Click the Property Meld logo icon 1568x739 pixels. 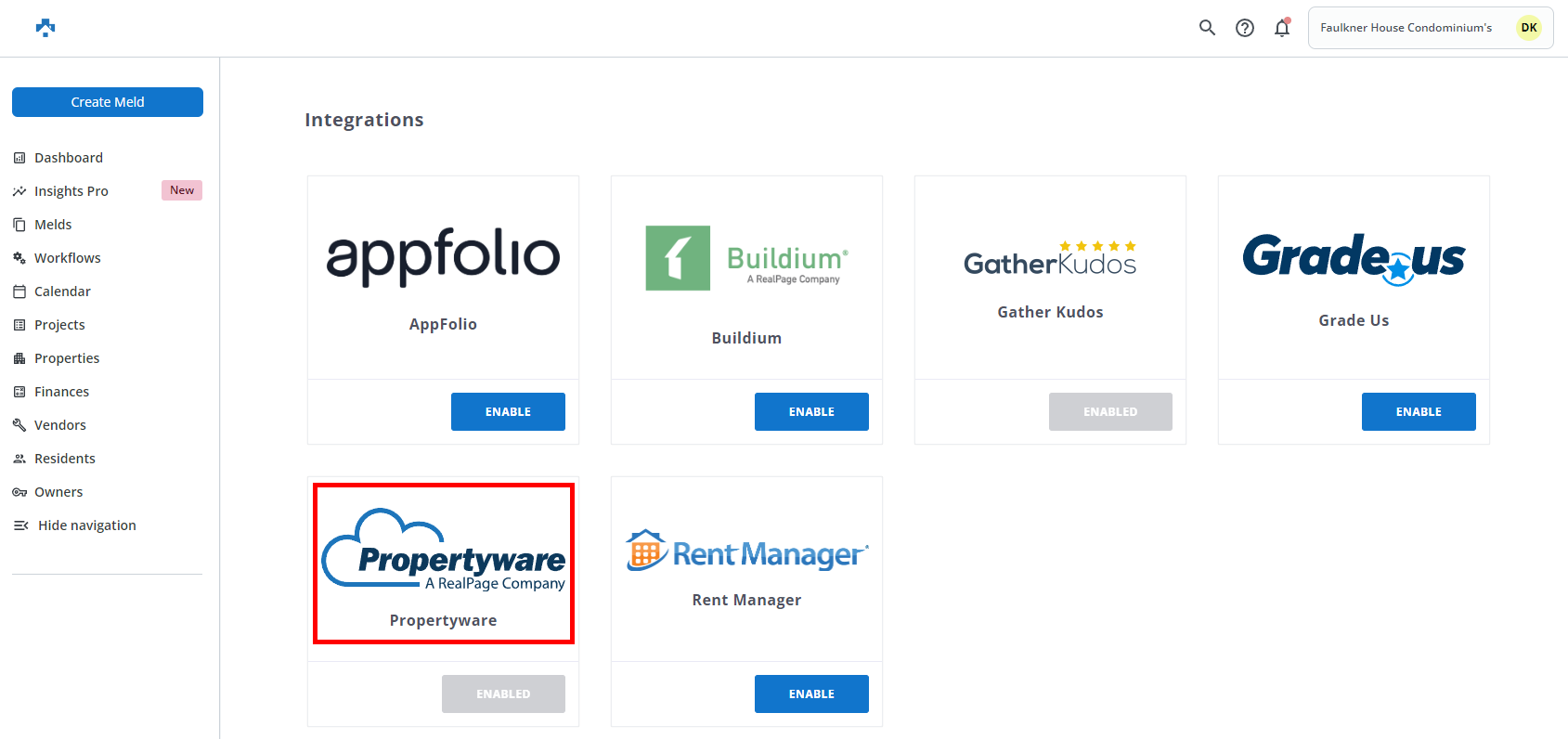tap(45, 28)
